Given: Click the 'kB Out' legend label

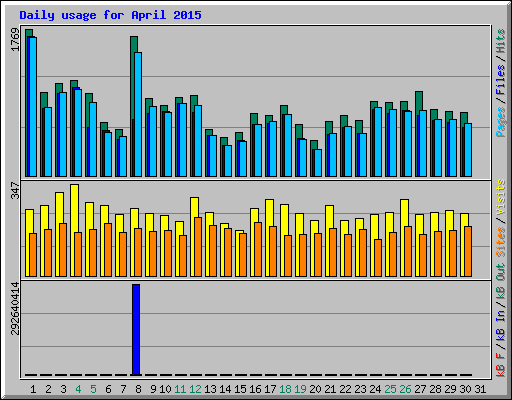Looking at the screenshot, I should [x=500, y=281].
